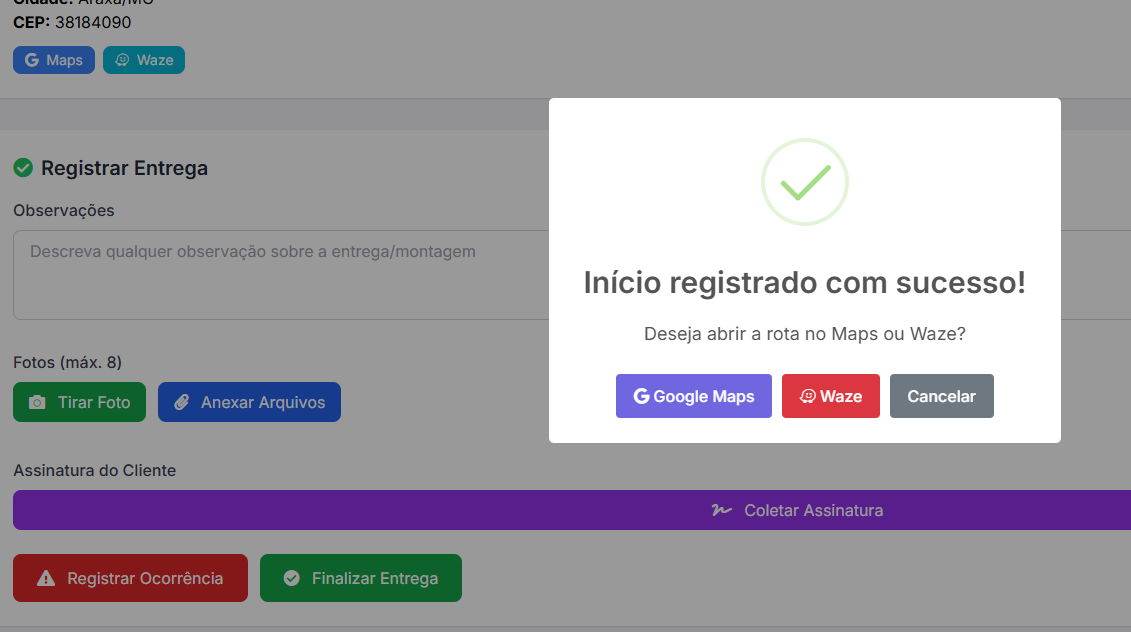Click the "Assinatura do Cliente" label
This screenshot has height=632, width=1131.
(x=95, y=470)
